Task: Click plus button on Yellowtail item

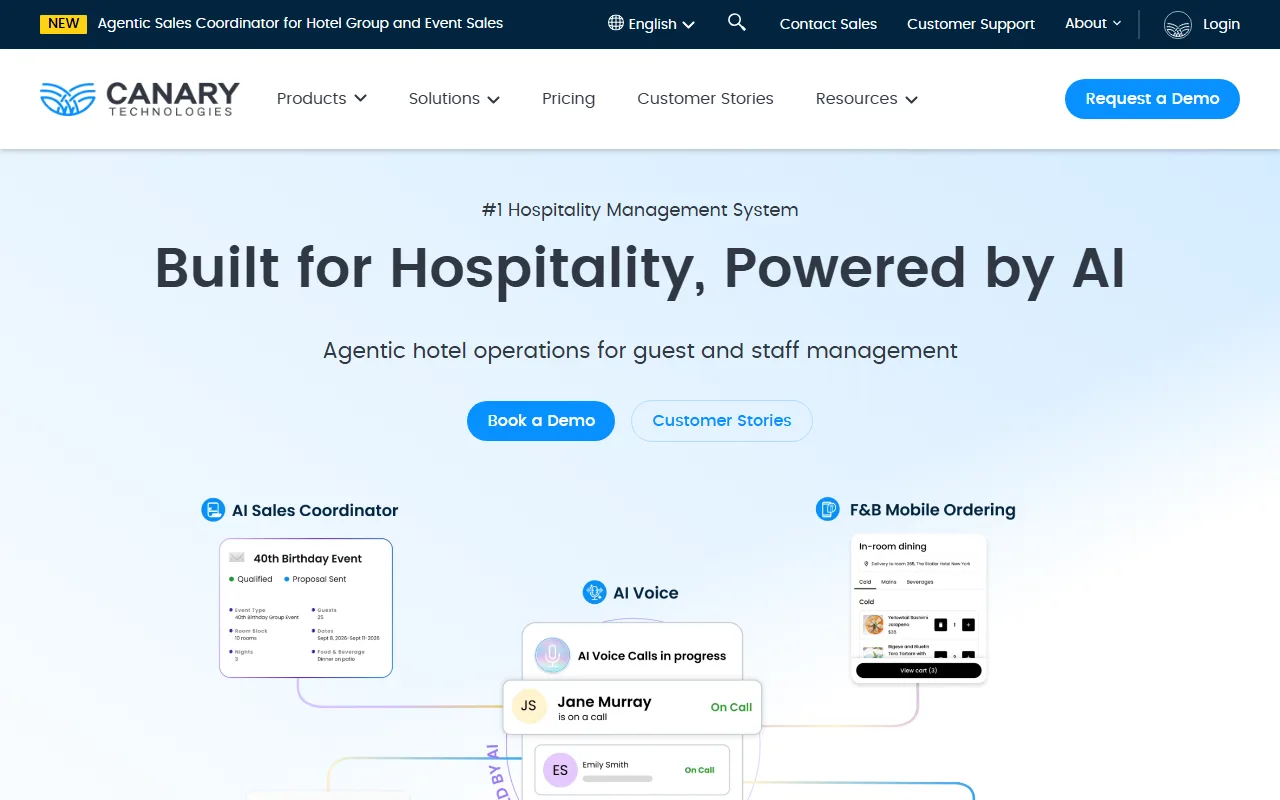Action: click(x=968, y=625)
